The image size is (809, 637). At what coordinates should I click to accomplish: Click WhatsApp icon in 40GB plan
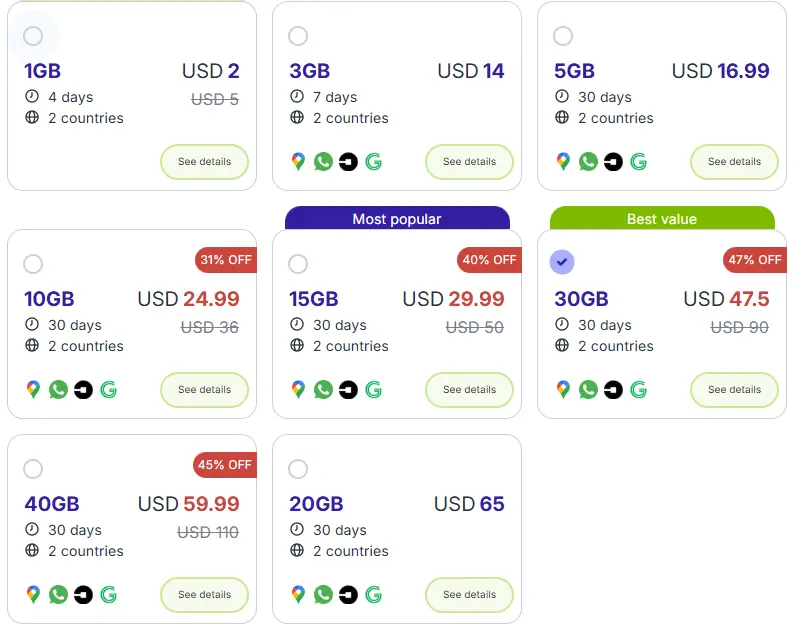point(58,594)
